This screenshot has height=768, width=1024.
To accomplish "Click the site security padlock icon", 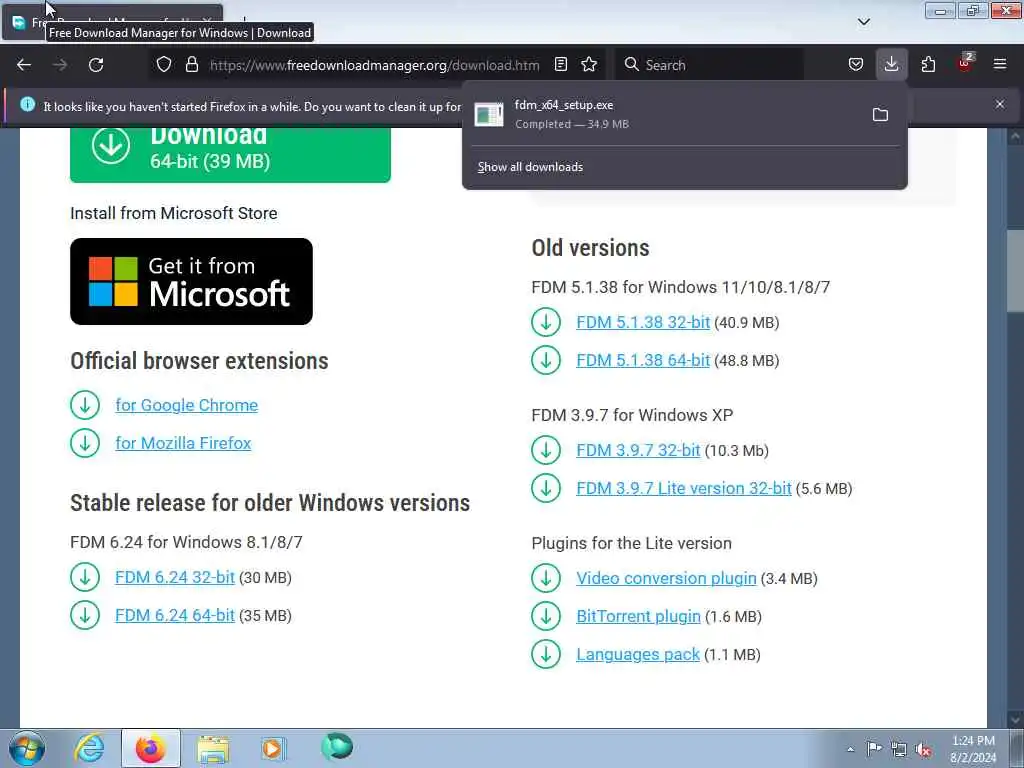I will (x=191, y=65).
